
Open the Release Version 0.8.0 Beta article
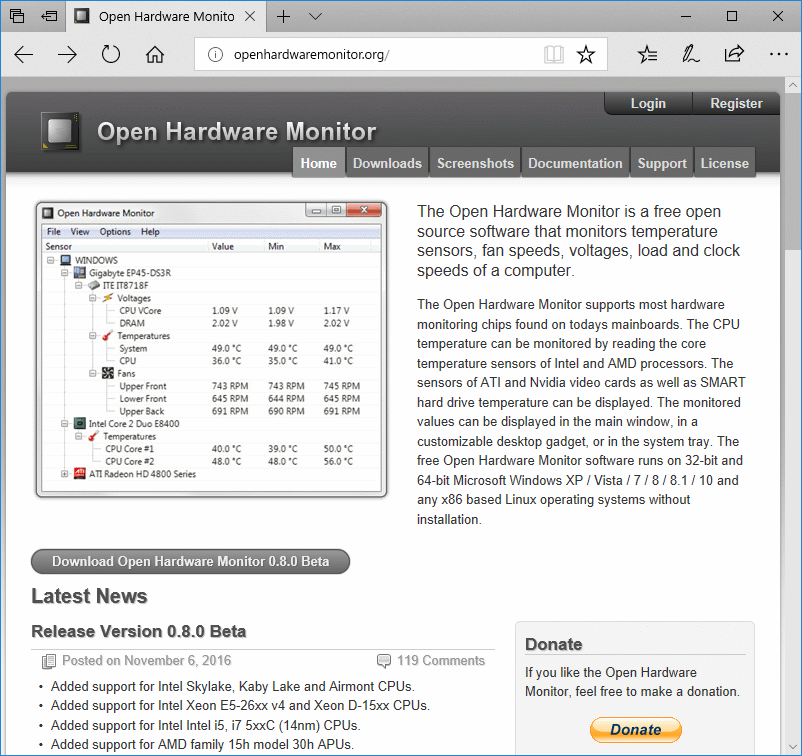(139, 631)
